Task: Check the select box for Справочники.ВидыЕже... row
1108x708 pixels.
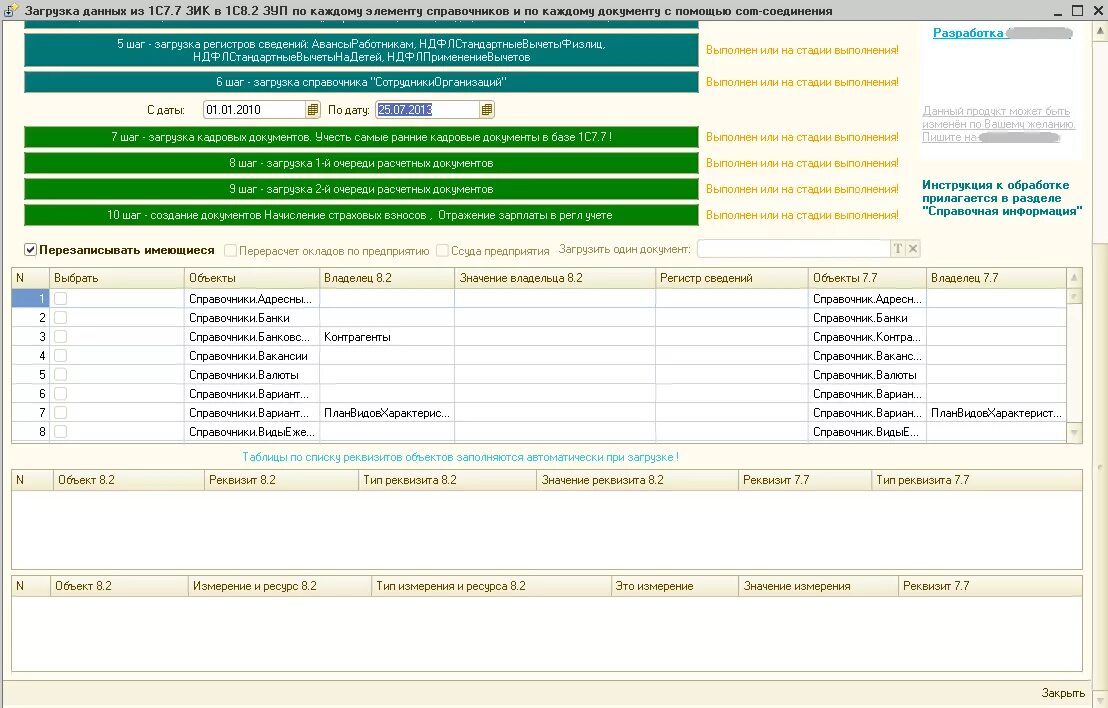Action: [61, 432]
